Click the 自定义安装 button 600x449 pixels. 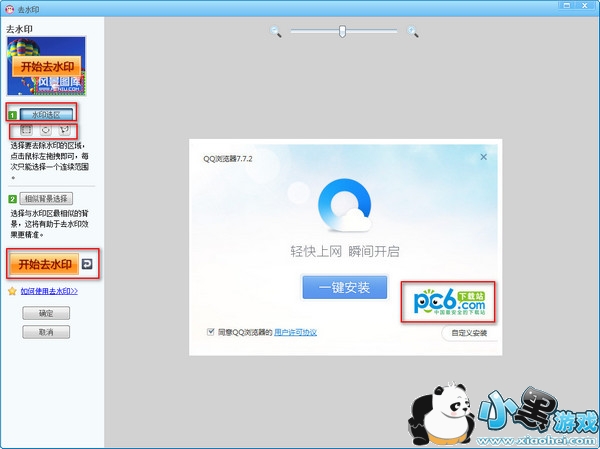coord(469,332)
